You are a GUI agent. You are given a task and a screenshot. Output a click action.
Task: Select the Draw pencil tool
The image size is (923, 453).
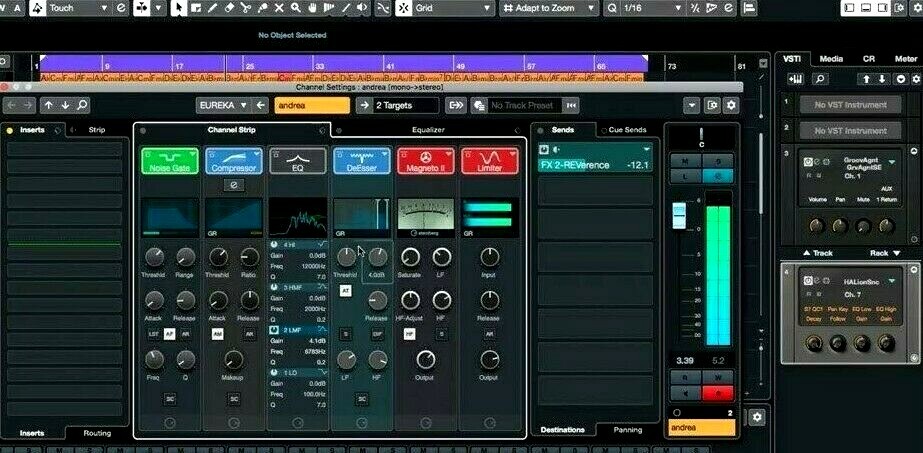click(213, 8)
